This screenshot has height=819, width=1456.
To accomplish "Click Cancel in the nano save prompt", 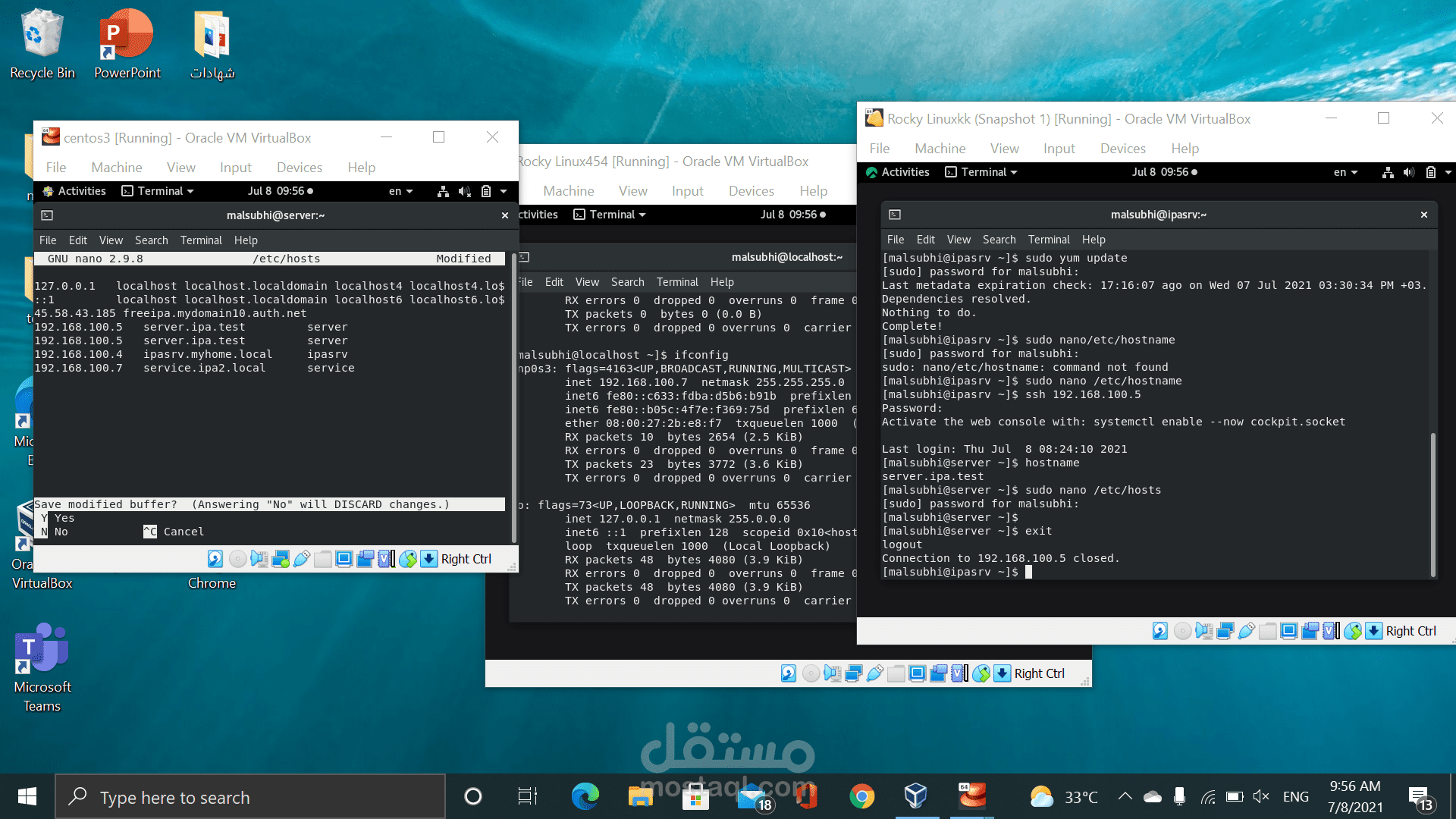I will point(174,532).
